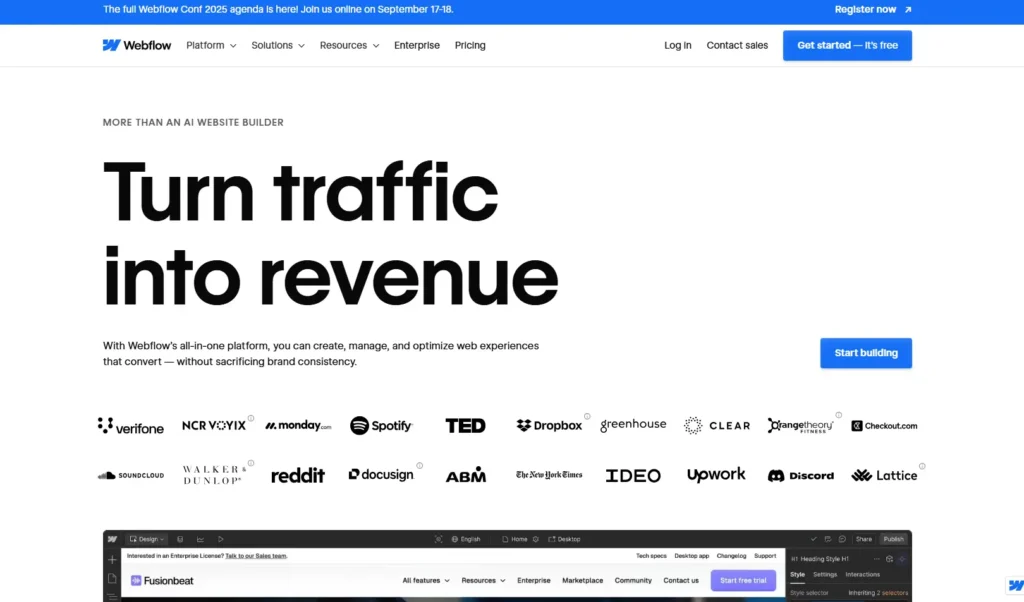The height and width of the screenshot is (602, 1024).
Task: Click the Talk to our Sales team link
Action: pos(256,556)
